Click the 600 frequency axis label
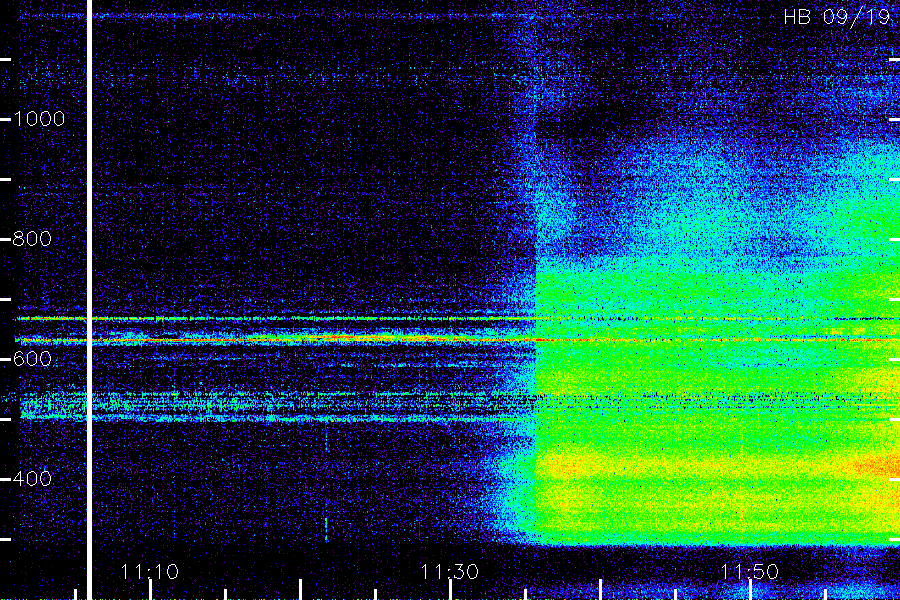 32,359
